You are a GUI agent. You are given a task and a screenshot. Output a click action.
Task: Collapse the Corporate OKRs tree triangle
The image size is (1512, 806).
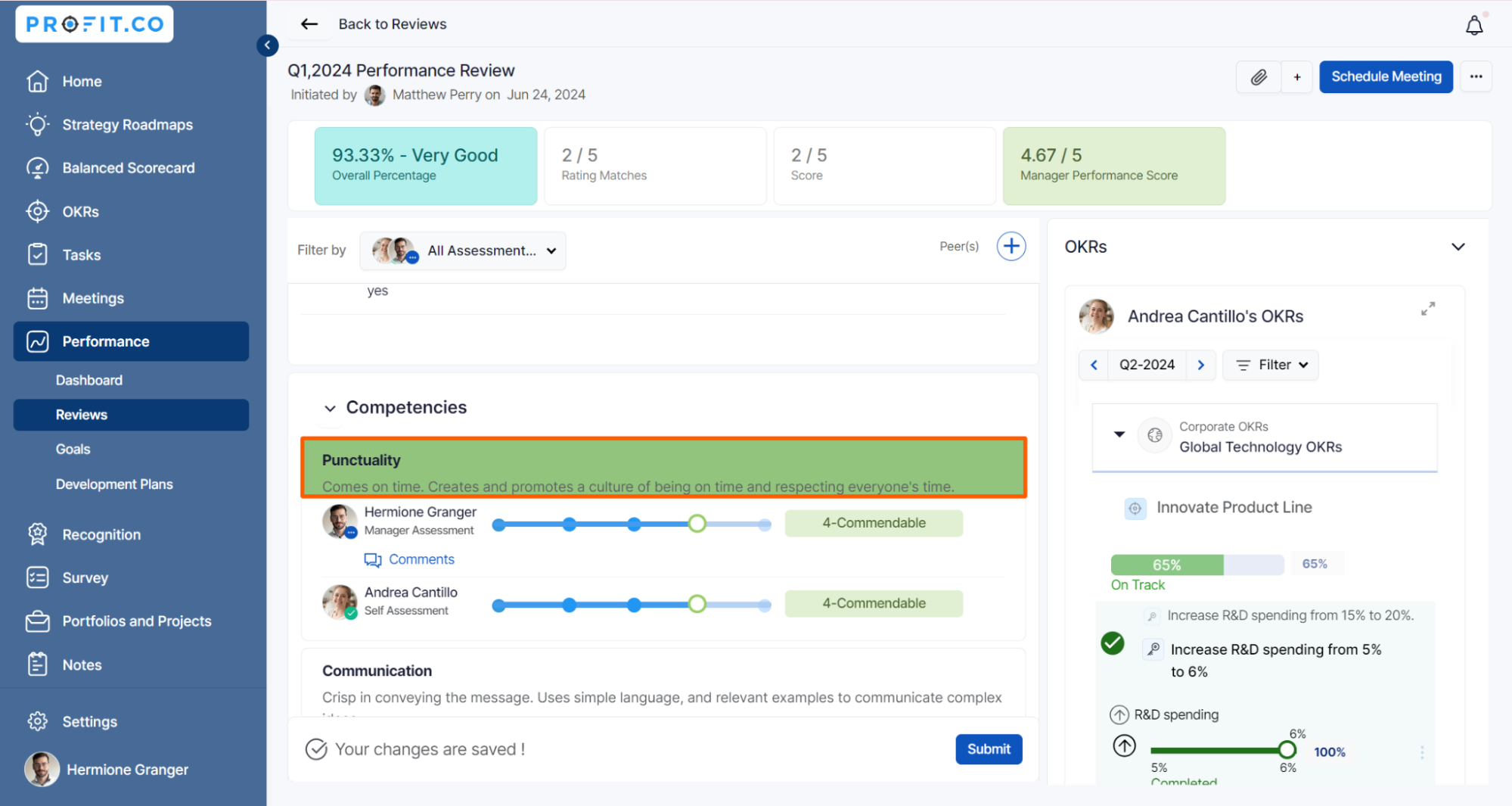[1119, 434]
